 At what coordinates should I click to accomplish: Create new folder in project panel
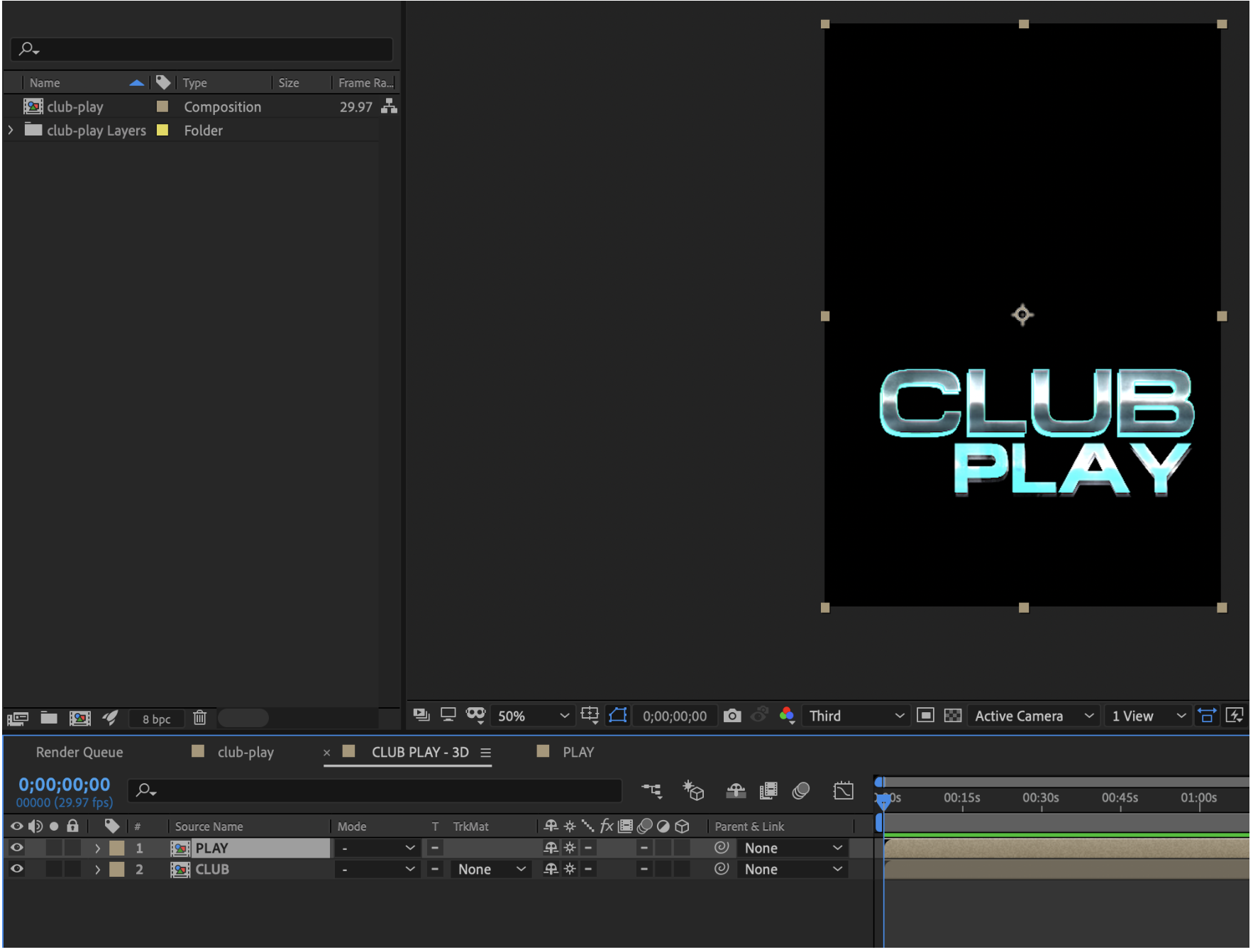coord(49,718)
